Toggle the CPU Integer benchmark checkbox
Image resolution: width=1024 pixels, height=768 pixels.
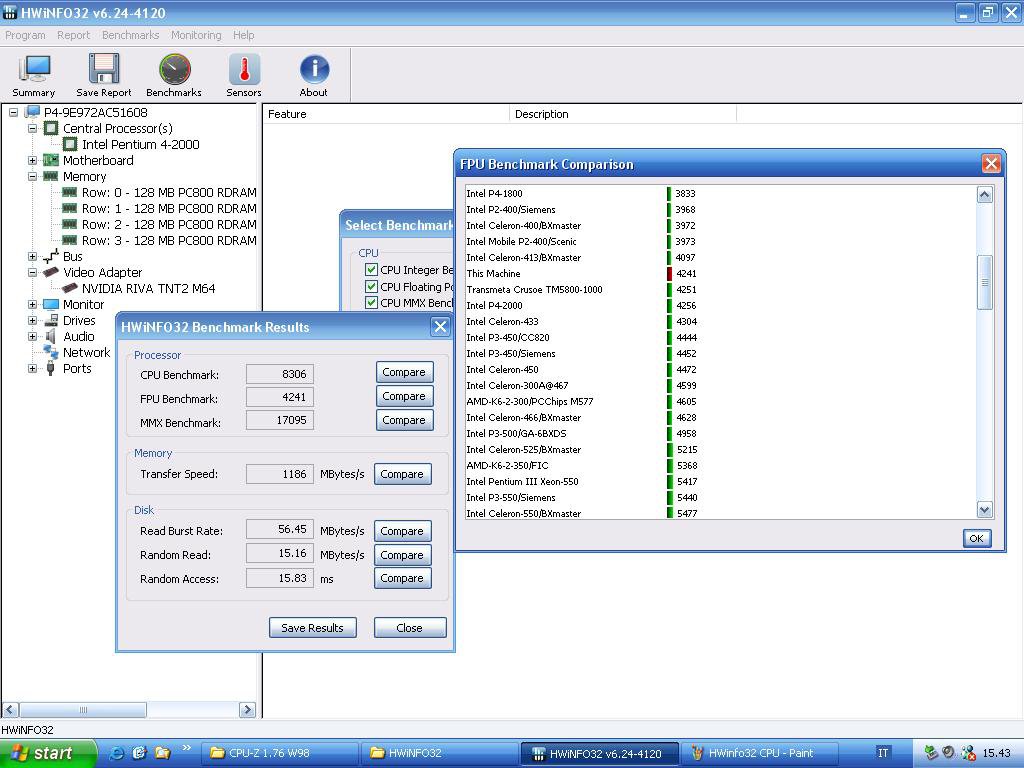[372, 270]
